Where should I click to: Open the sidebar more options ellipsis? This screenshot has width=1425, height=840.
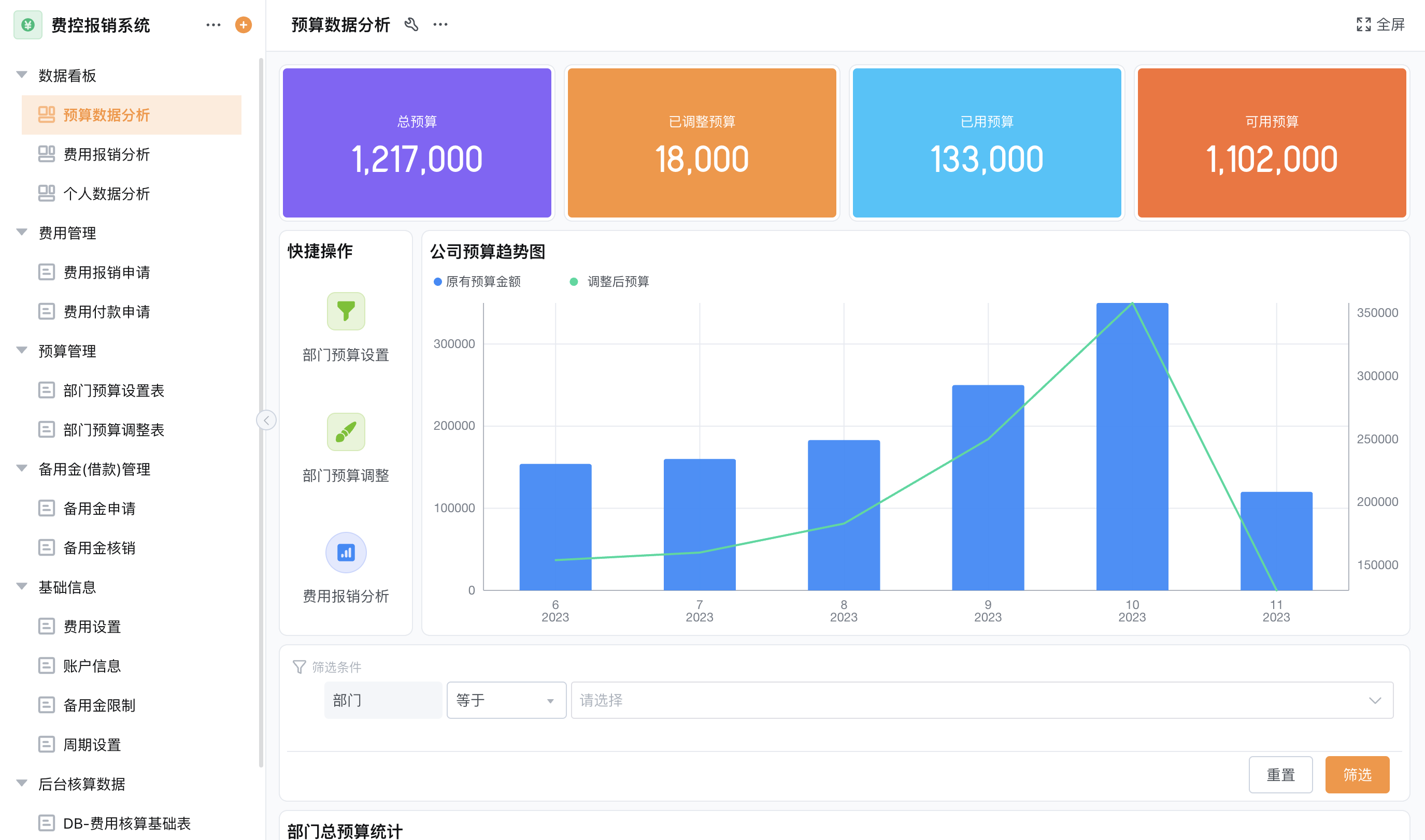pyautogui.click(x=213, y=25)
